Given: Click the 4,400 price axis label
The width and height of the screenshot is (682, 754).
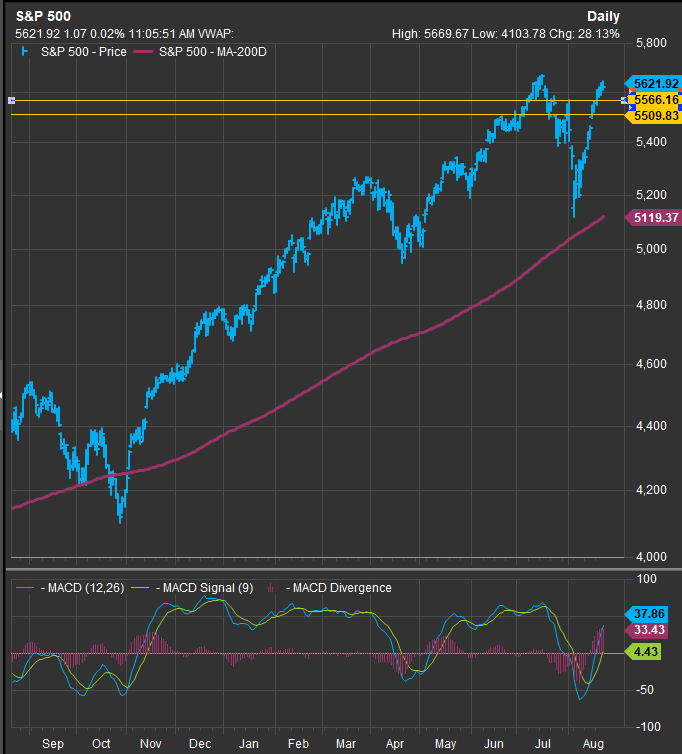Looking at the screenshot, I should click(x=651, y=426).
